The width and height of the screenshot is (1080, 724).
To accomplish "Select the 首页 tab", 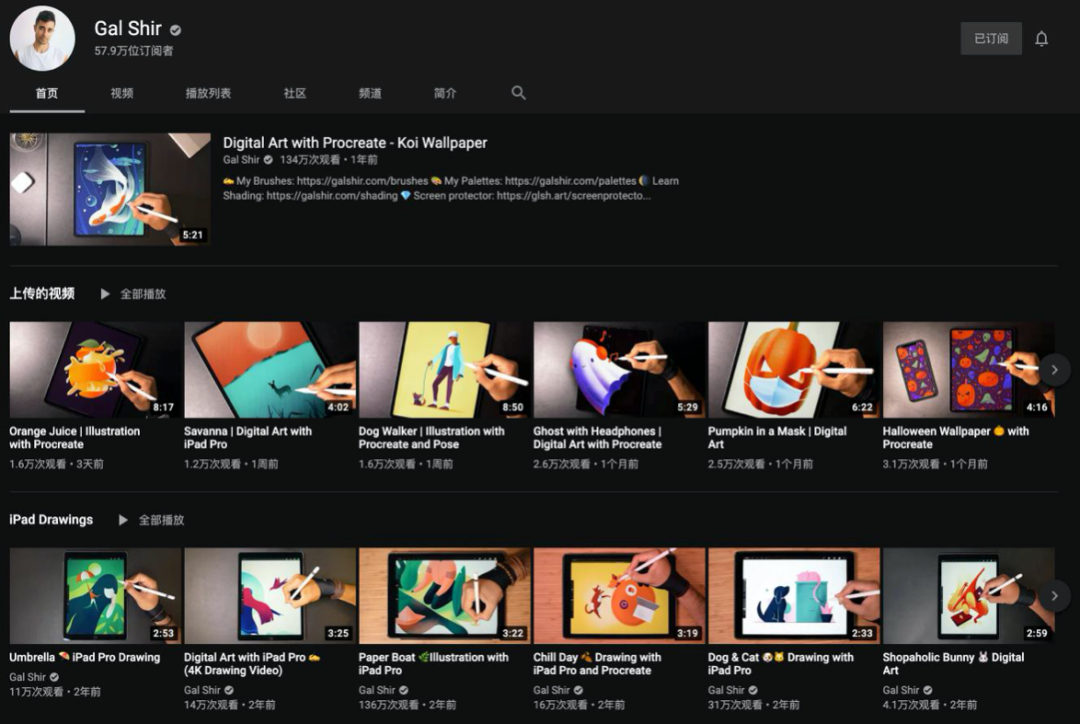I will 47,93.
